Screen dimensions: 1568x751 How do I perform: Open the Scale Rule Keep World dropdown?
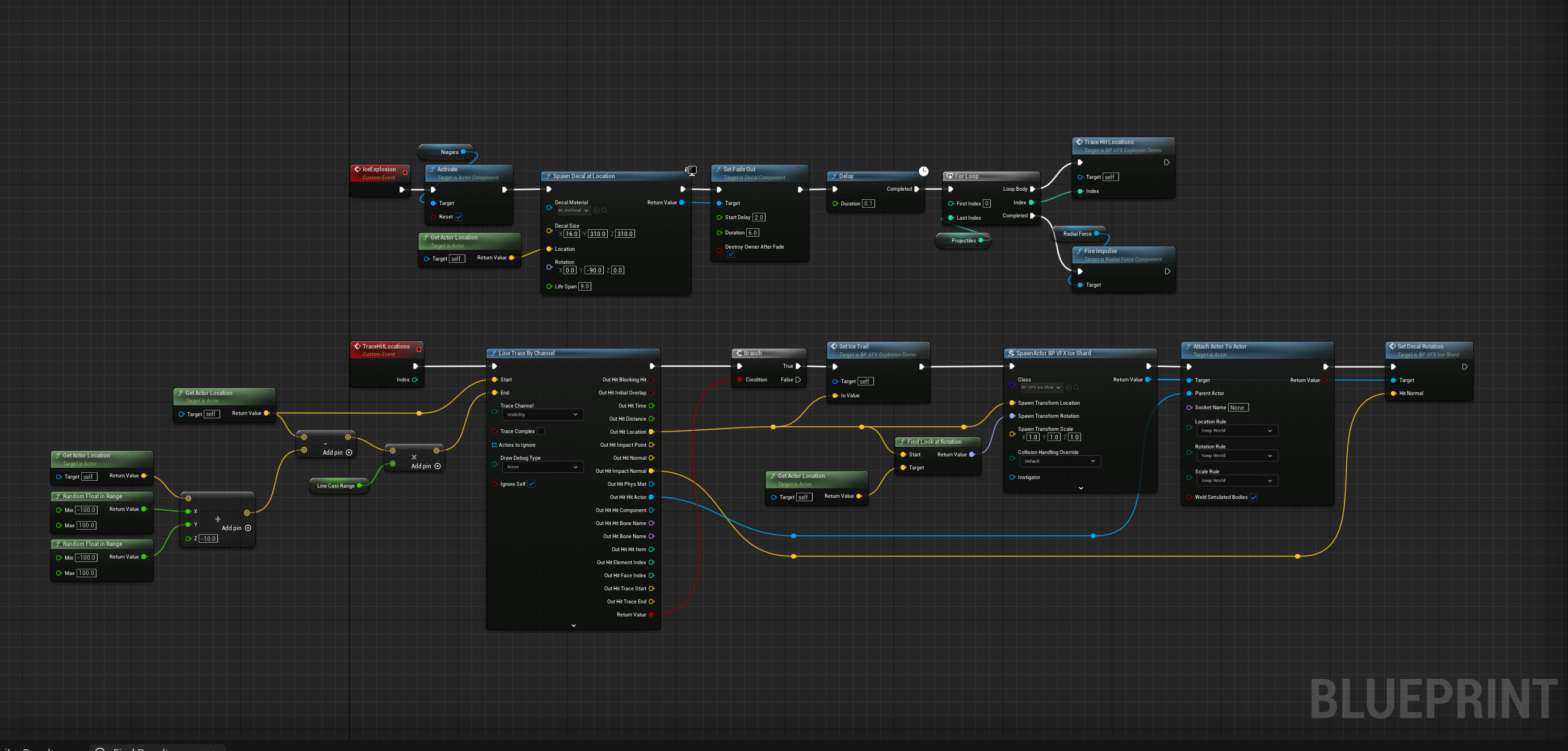tap(1237, 481)
